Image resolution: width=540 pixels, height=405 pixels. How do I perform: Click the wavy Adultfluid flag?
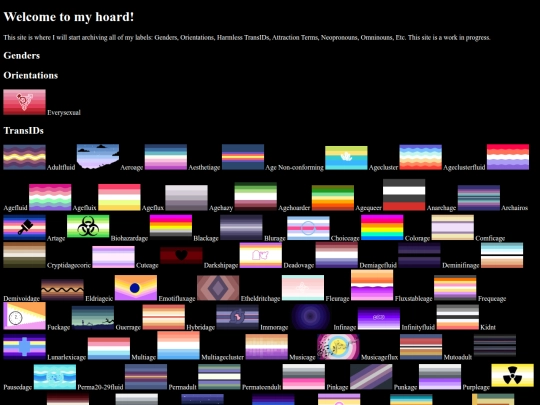(x=24, y=157)
